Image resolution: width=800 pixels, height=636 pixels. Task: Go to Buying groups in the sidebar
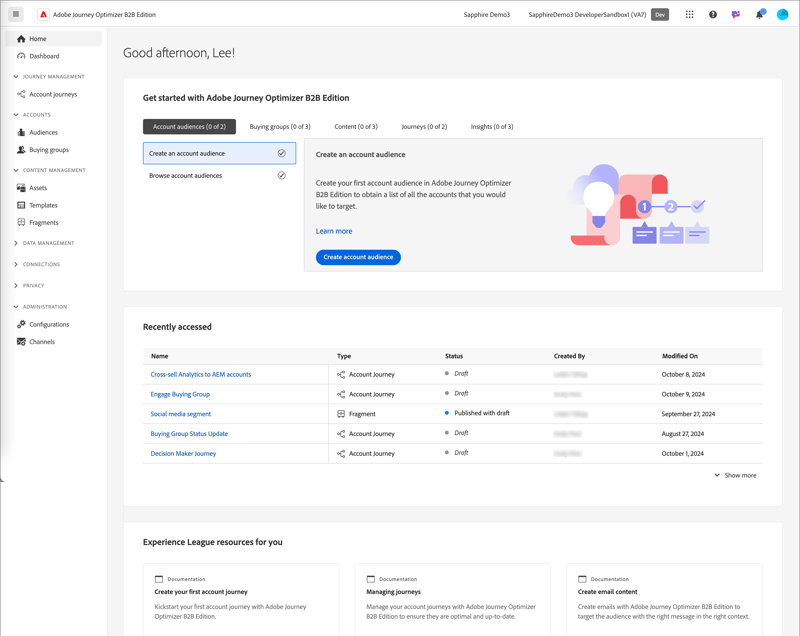click(x=48, y=149)
